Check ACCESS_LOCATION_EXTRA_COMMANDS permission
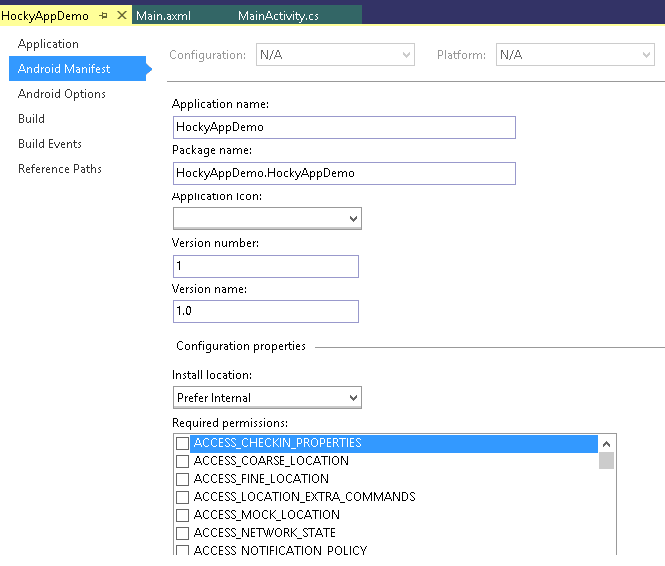The width and height of the screenshot is (665, 566). [182, 497]
